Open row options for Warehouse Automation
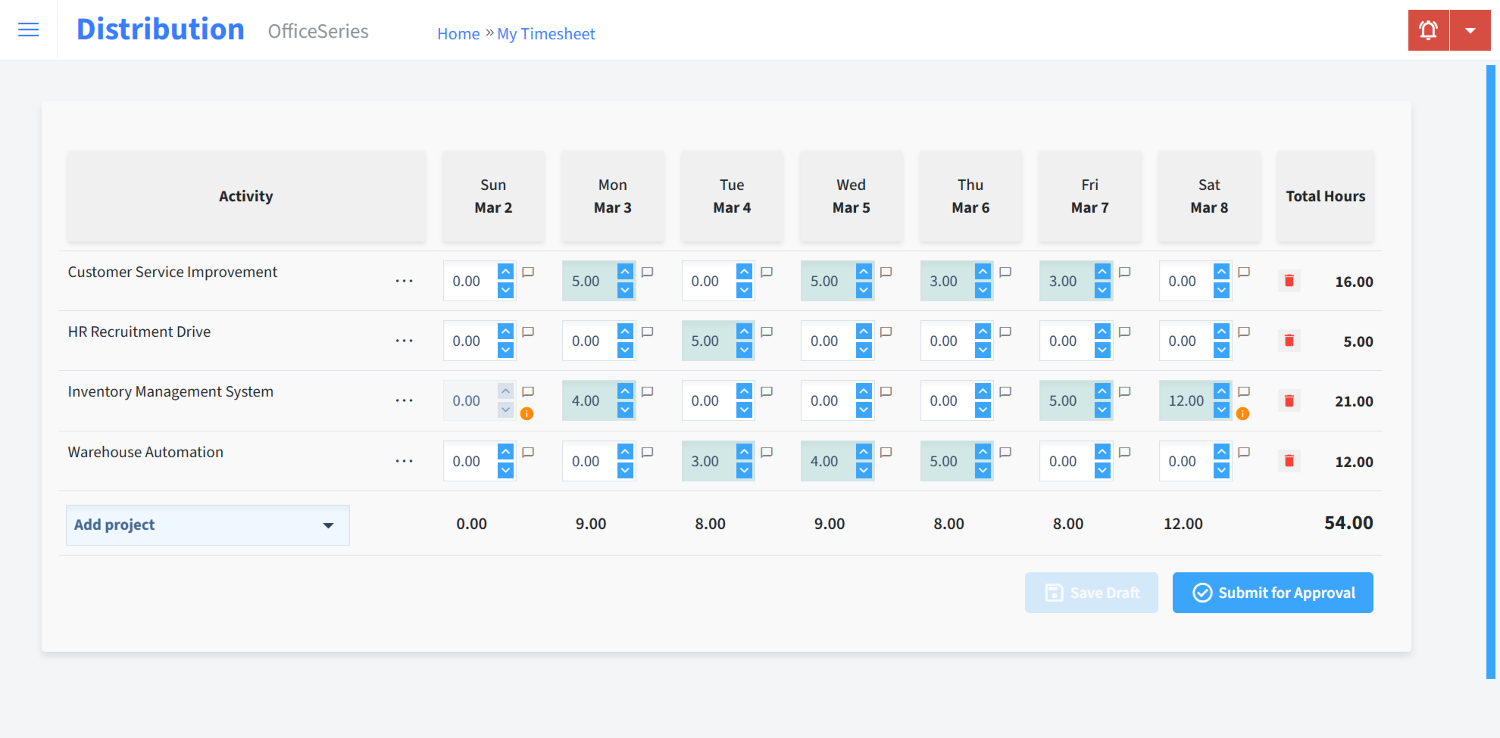The image size is (1500, 738). pos(404,461)
